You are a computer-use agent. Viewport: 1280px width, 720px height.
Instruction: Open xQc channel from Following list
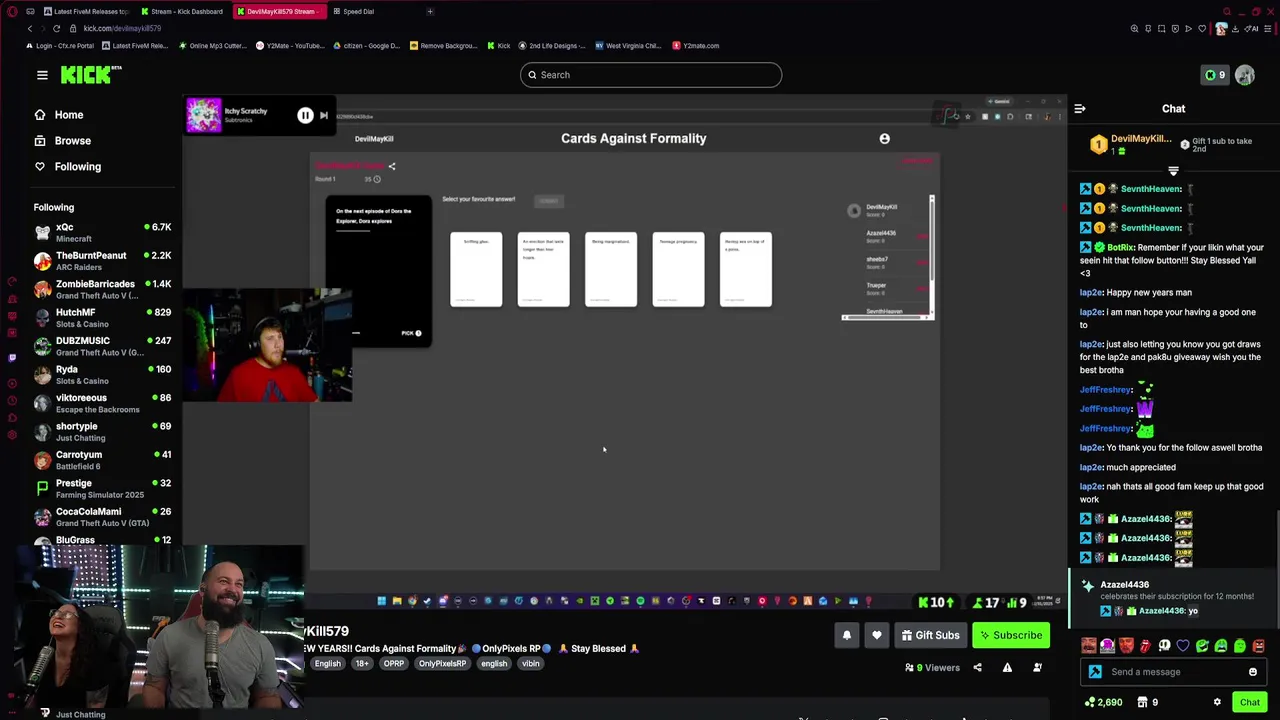tap(102, 233)
